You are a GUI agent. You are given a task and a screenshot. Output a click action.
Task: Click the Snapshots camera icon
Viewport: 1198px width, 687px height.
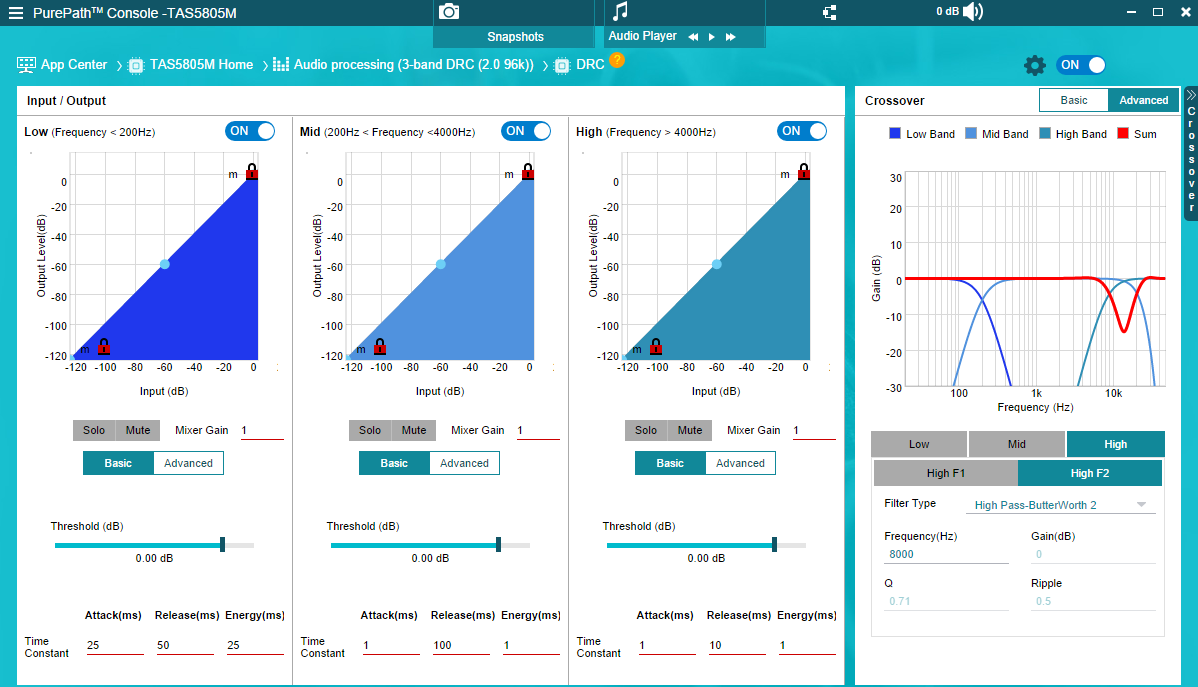(x=449, y=11)
